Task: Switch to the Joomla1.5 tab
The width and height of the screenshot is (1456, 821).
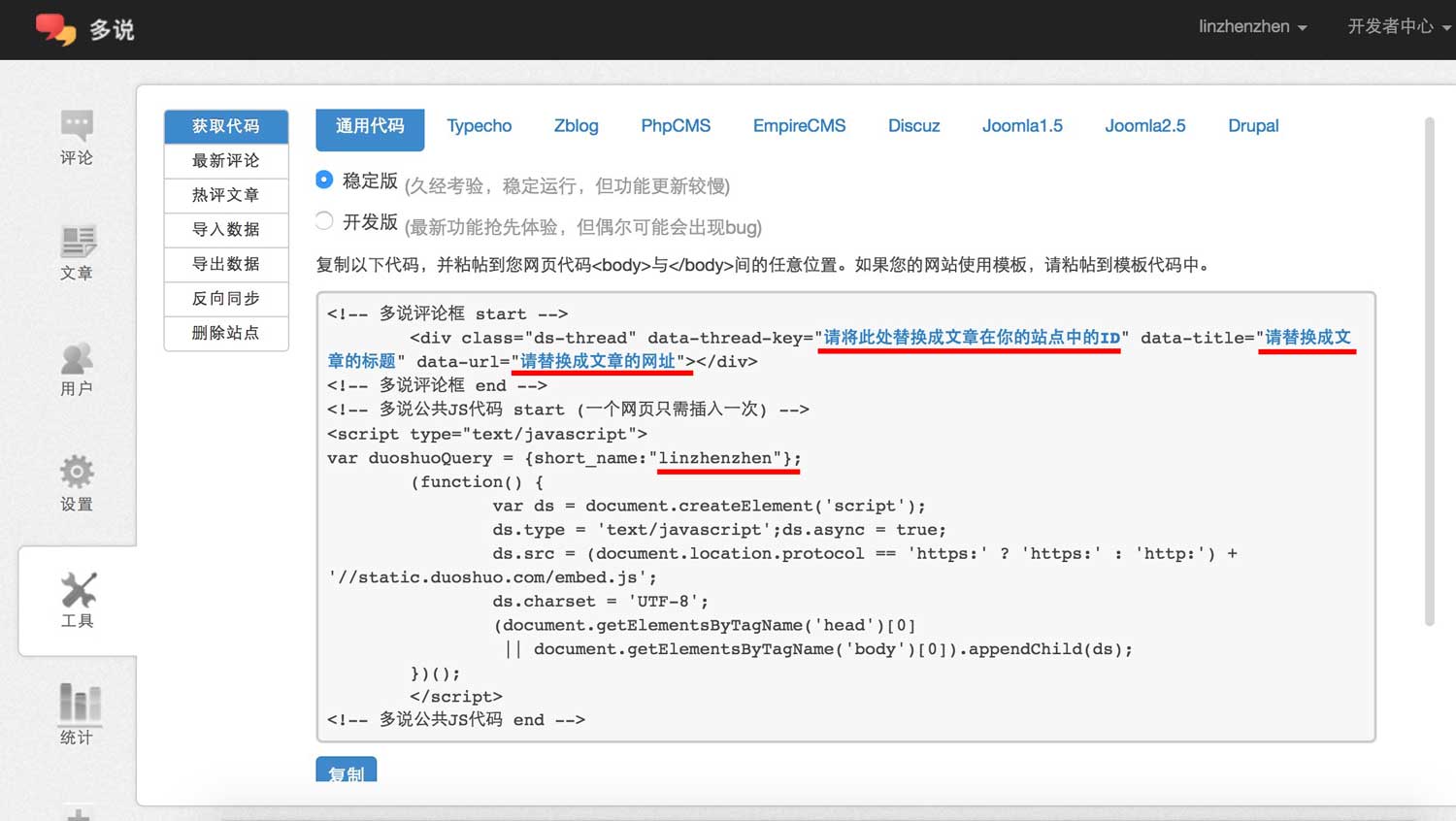Action: [1022, 126]
